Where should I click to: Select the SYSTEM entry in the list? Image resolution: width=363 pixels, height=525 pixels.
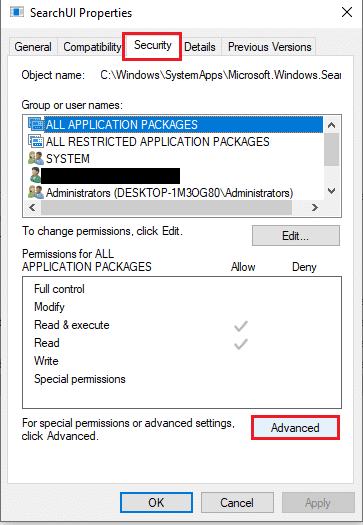68,158
